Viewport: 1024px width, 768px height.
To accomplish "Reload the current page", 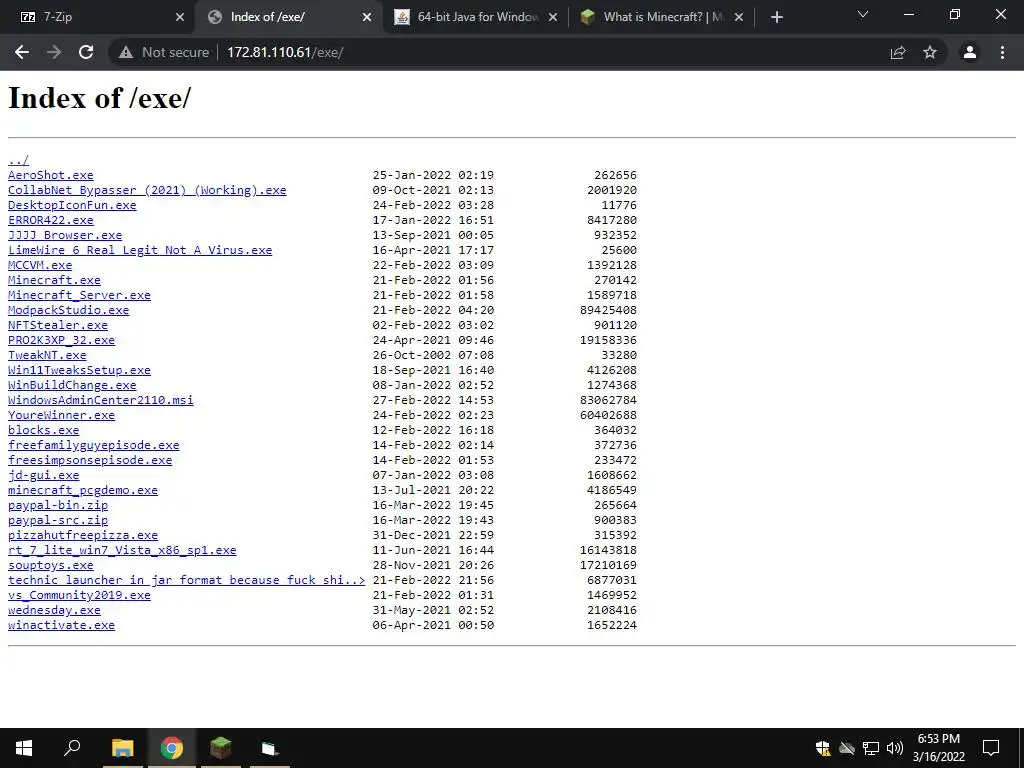I will pyautogui.click(x=86, y=52).
